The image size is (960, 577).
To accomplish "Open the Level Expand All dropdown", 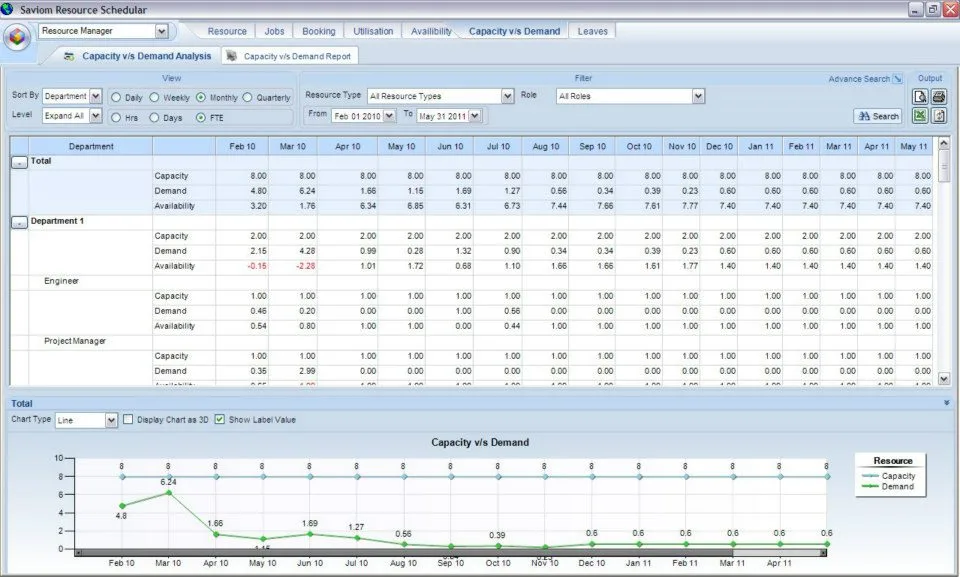I will (96, 116).
